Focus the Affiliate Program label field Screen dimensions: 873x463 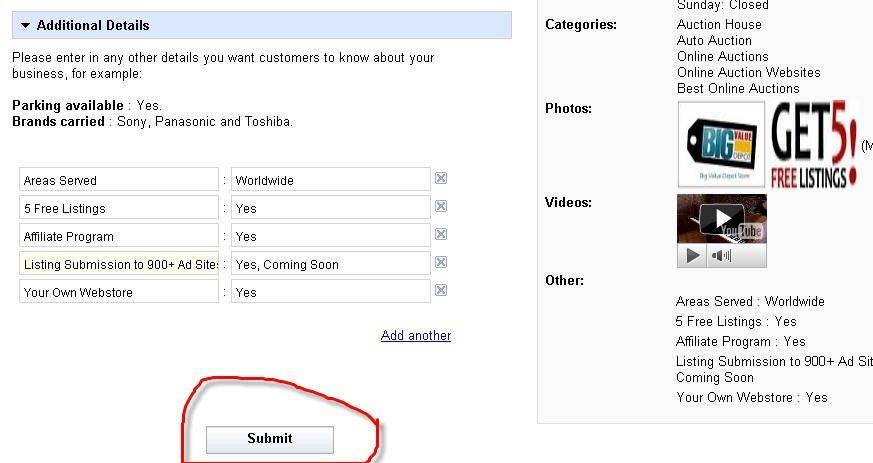[x=118, y=236]
